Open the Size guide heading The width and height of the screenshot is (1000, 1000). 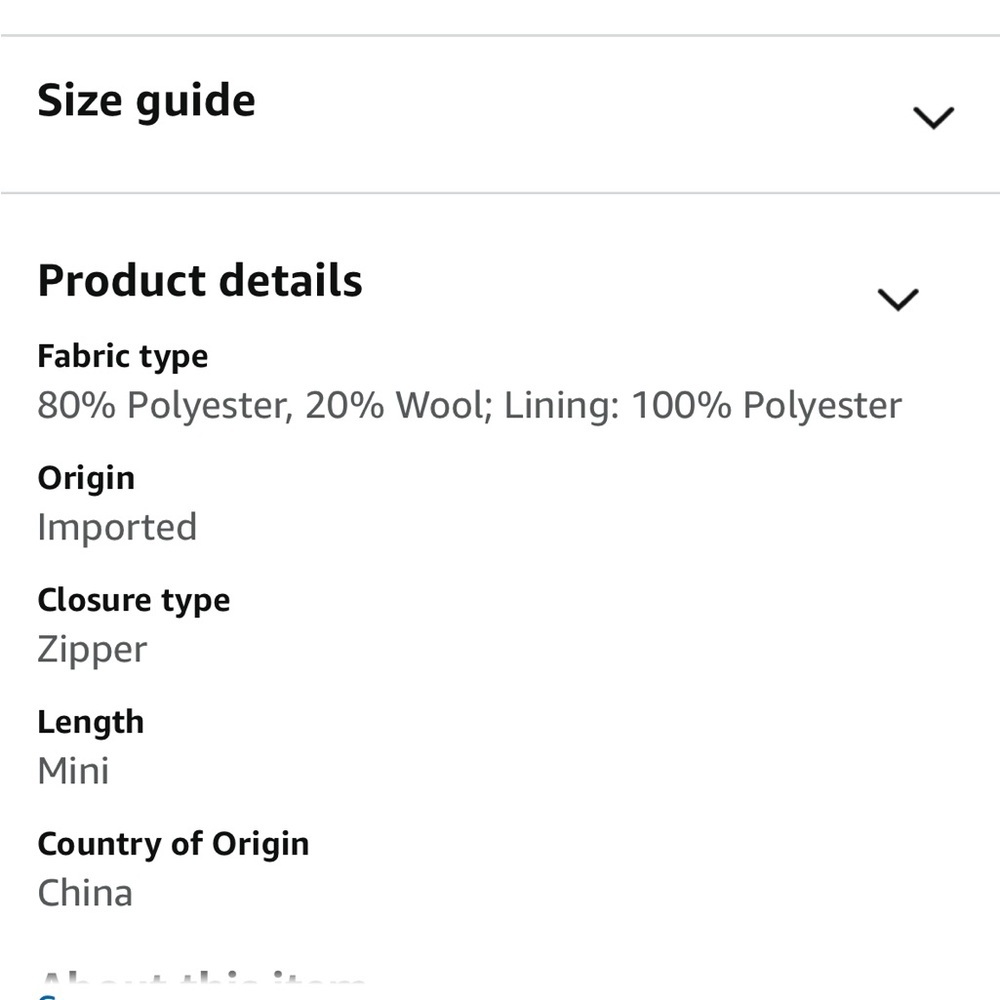point(146,101)
